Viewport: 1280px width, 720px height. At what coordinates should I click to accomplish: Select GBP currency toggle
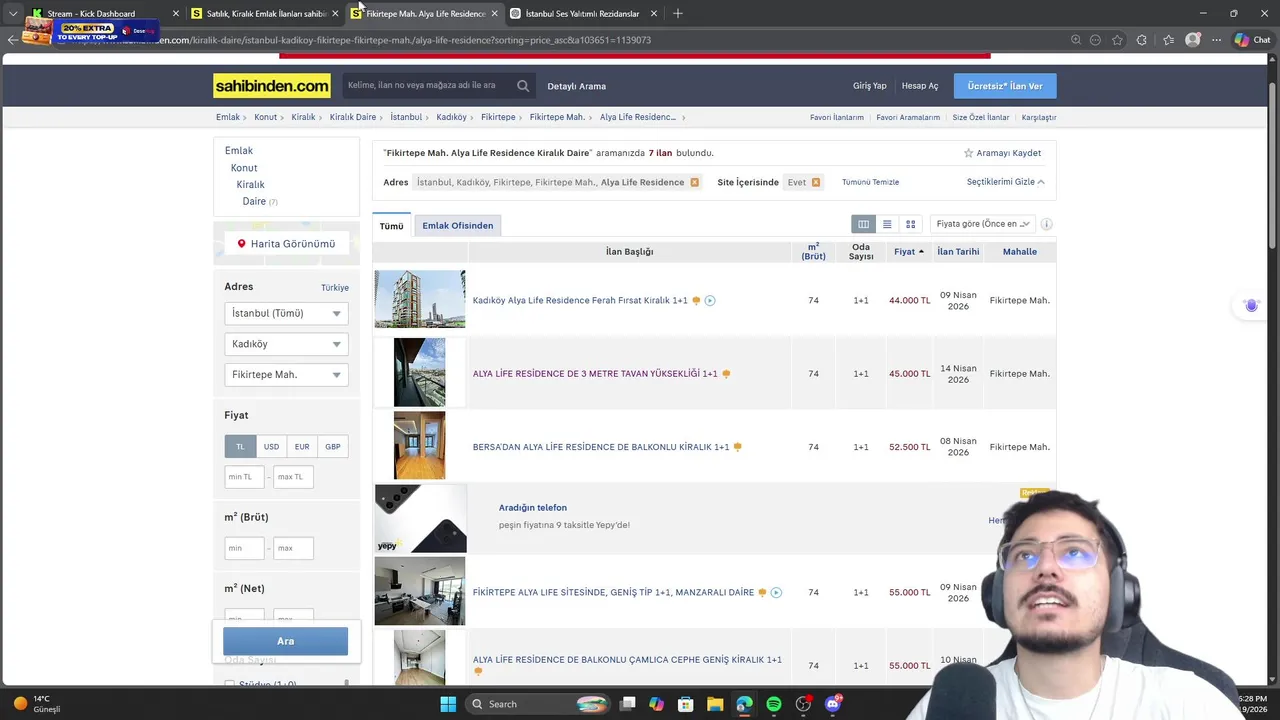pos(333,447)
